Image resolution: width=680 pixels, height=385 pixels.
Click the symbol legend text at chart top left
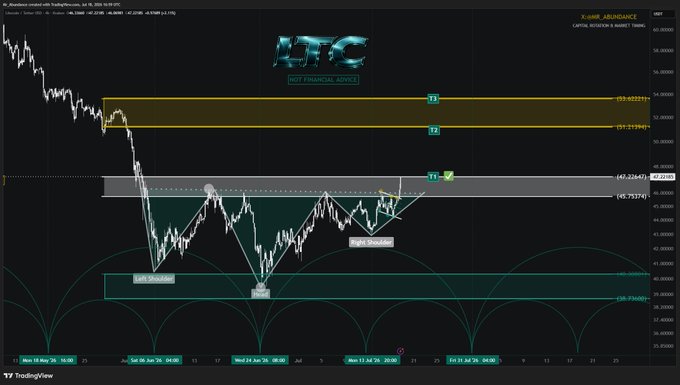click(90, 13)
